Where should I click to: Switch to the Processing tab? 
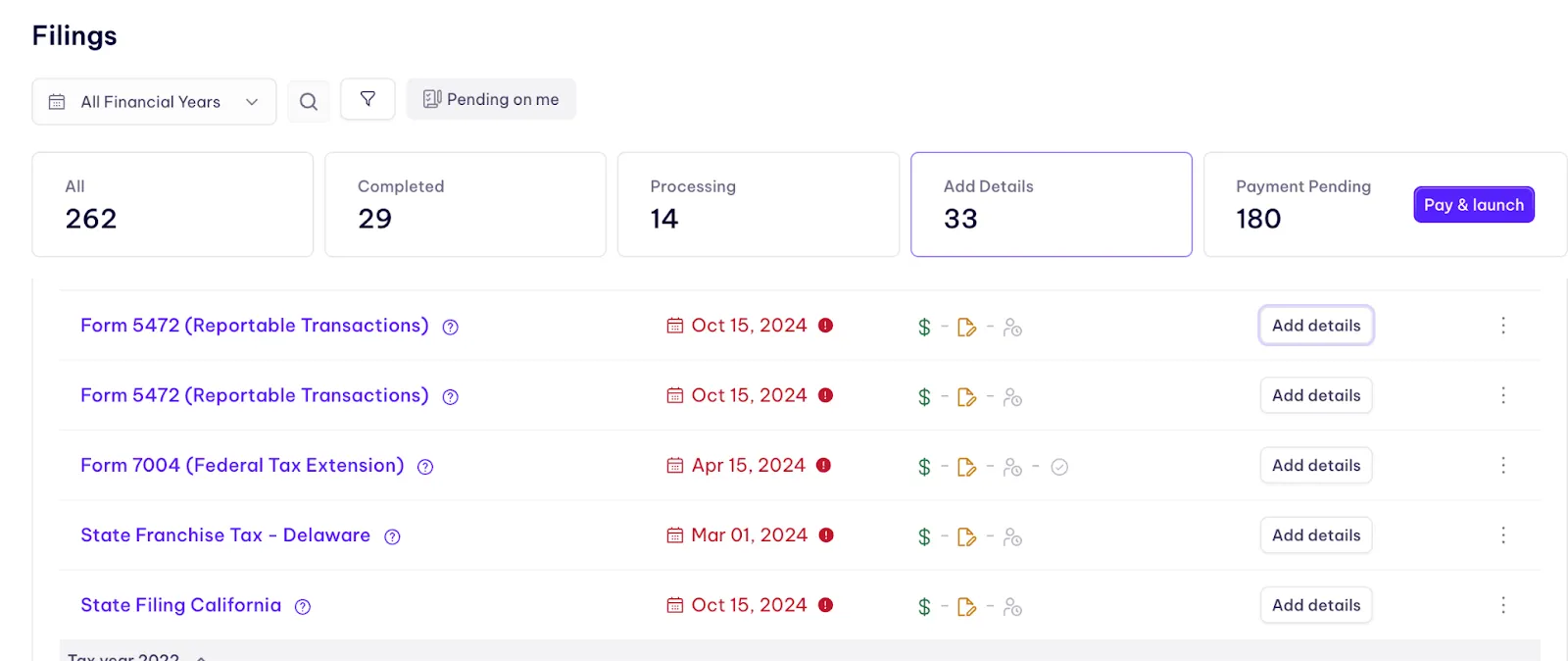(758, 204)
